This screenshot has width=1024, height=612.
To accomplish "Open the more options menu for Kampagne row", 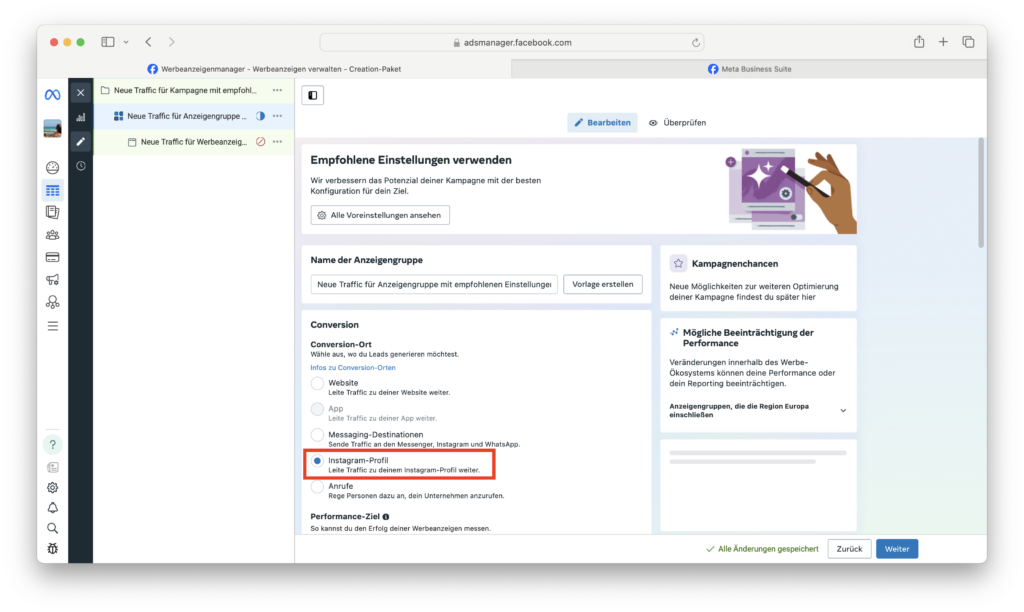I will click(x=278, y=90).
